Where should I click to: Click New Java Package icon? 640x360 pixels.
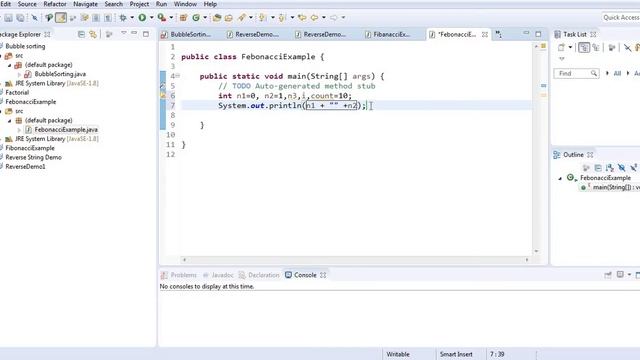183,18
